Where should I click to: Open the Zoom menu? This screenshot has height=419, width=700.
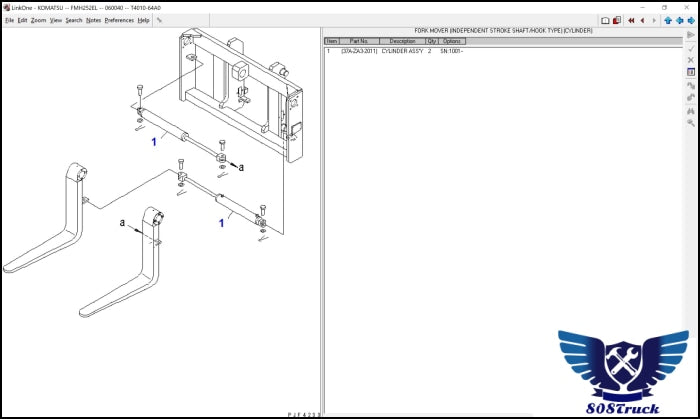38,20
